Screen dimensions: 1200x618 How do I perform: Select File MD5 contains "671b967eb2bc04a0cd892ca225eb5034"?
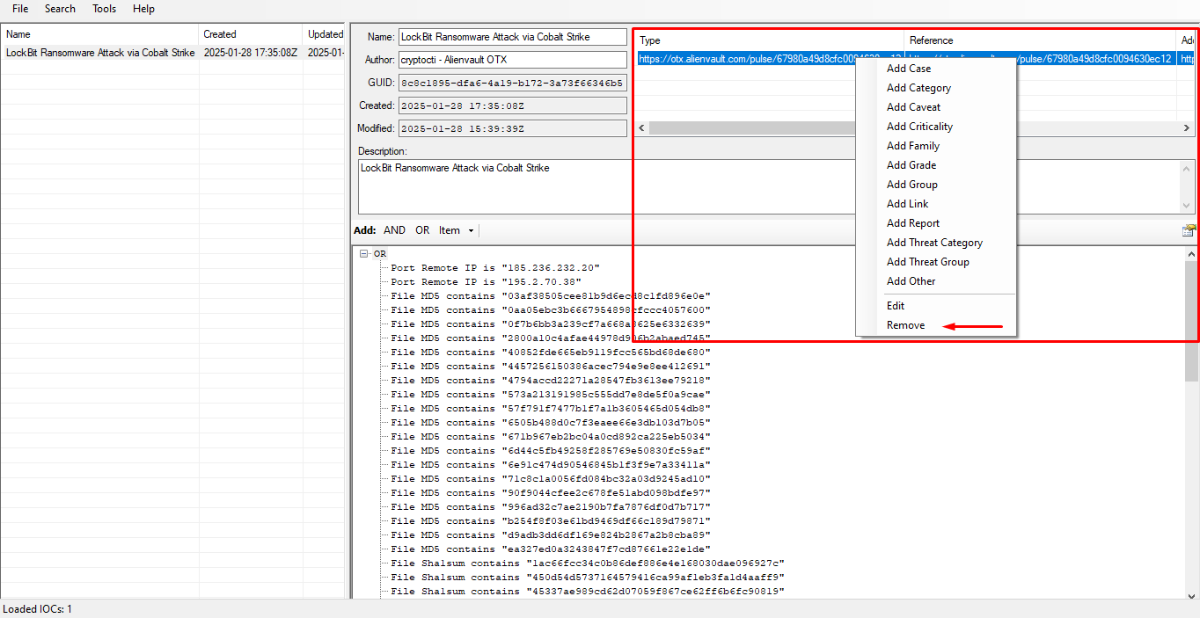click(x=551, y=436)
